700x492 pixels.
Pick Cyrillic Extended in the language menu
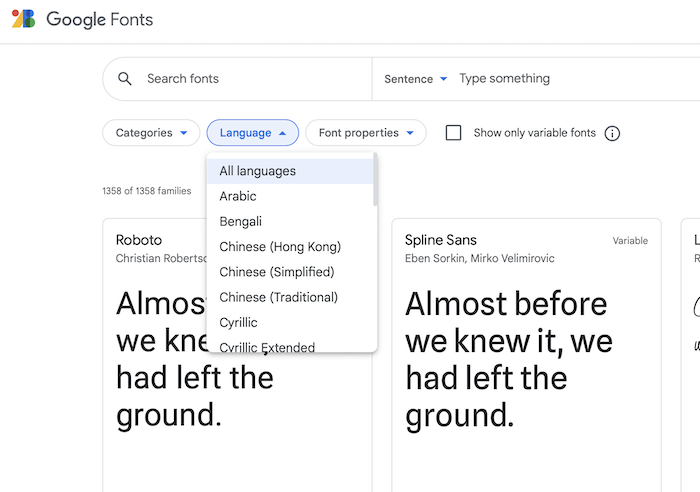[x=290, y=346]
